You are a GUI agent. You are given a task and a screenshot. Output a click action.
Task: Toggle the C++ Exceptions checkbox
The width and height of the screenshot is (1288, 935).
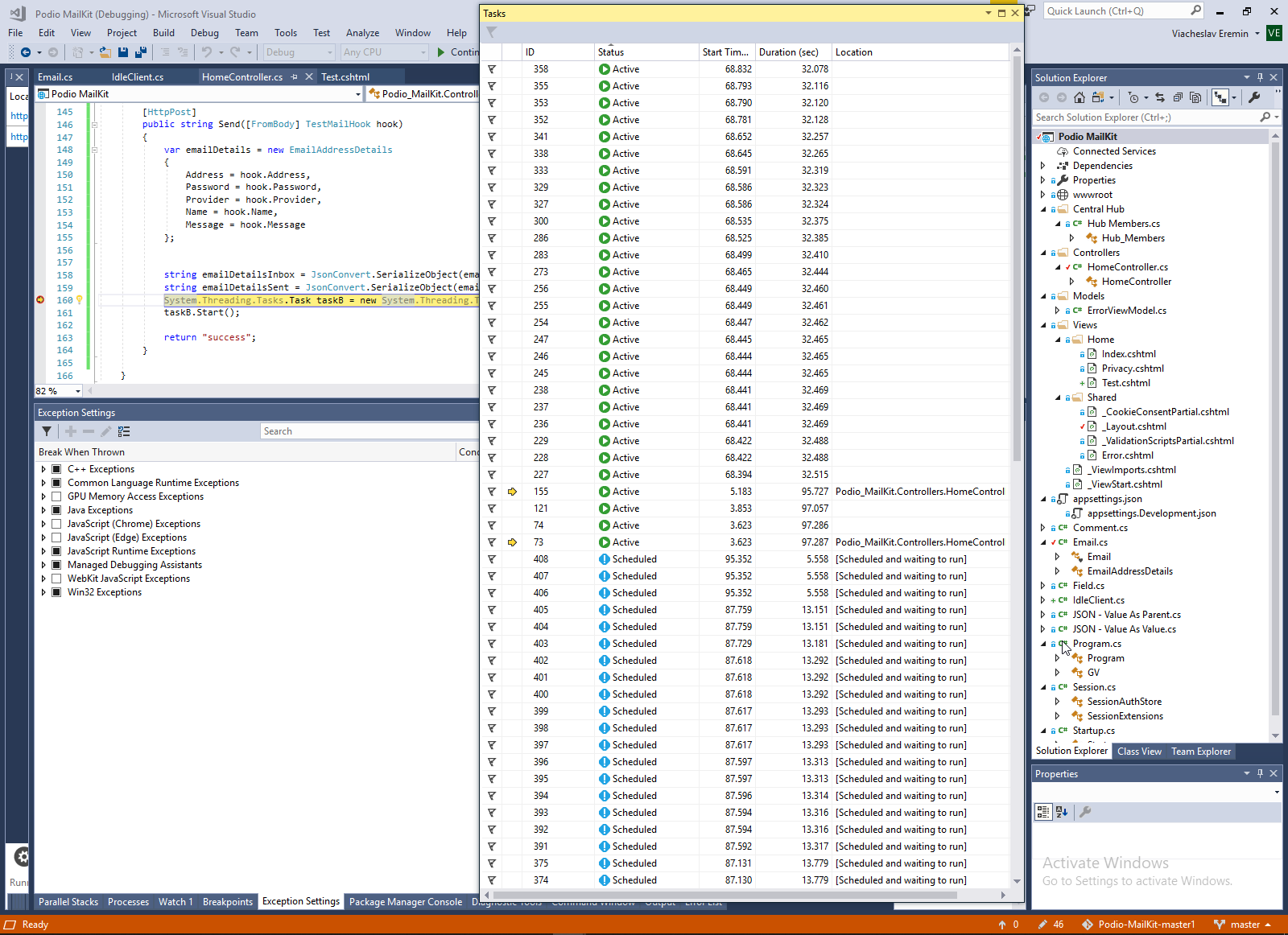click(56, 469)
